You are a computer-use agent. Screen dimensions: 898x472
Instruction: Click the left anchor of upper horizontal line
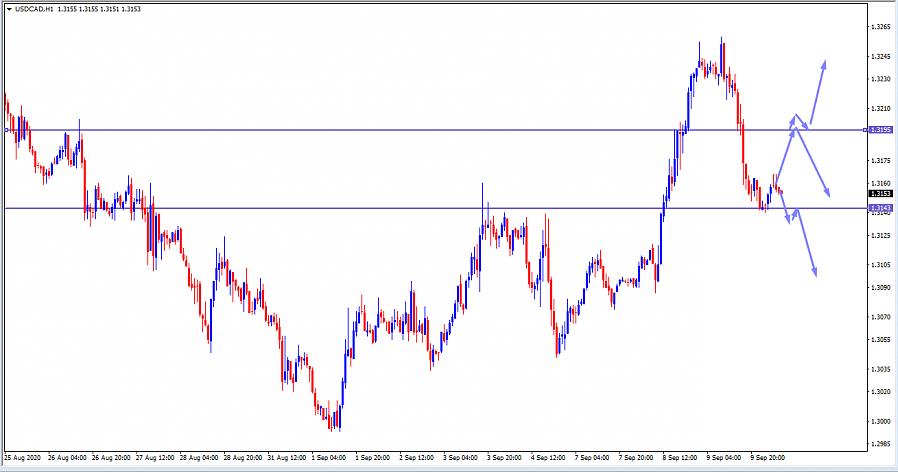point(7,130)
